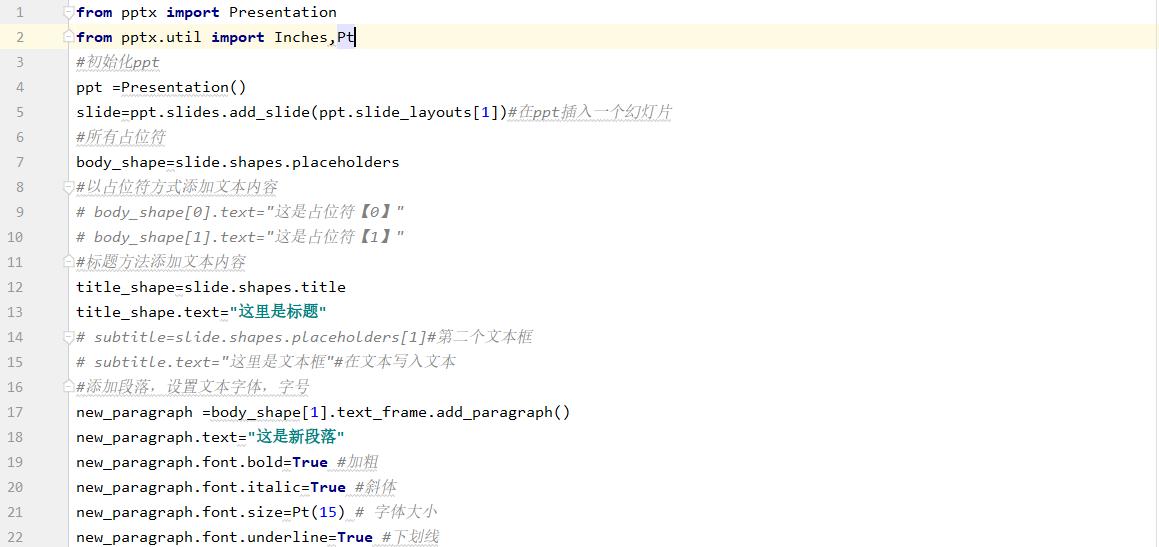The width and height of the screenshot is (1159, 547).
Task: Click the comment '#在ppt插入一个幻灯片'
Action: 590,112
